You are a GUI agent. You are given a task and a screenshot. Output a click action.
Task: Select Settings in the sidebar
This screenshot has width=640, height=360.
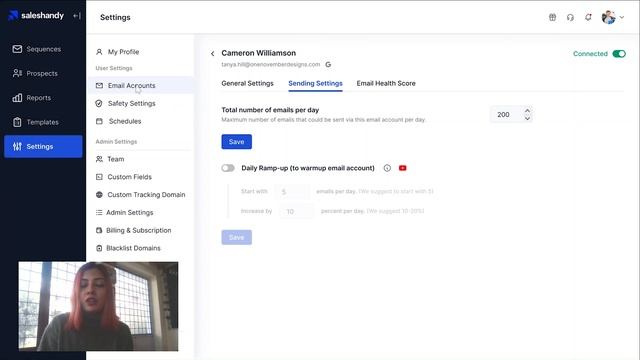coord(43,147)
